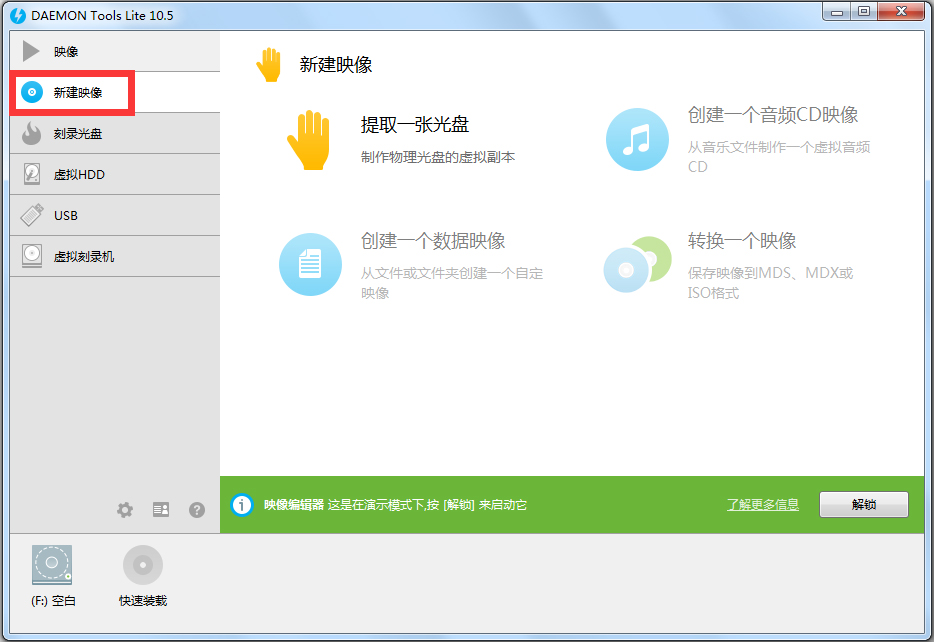The height and width of the screenshot is (642, 934).
Task: Click the two-disc convert image icon
Action: click(637, 264)
